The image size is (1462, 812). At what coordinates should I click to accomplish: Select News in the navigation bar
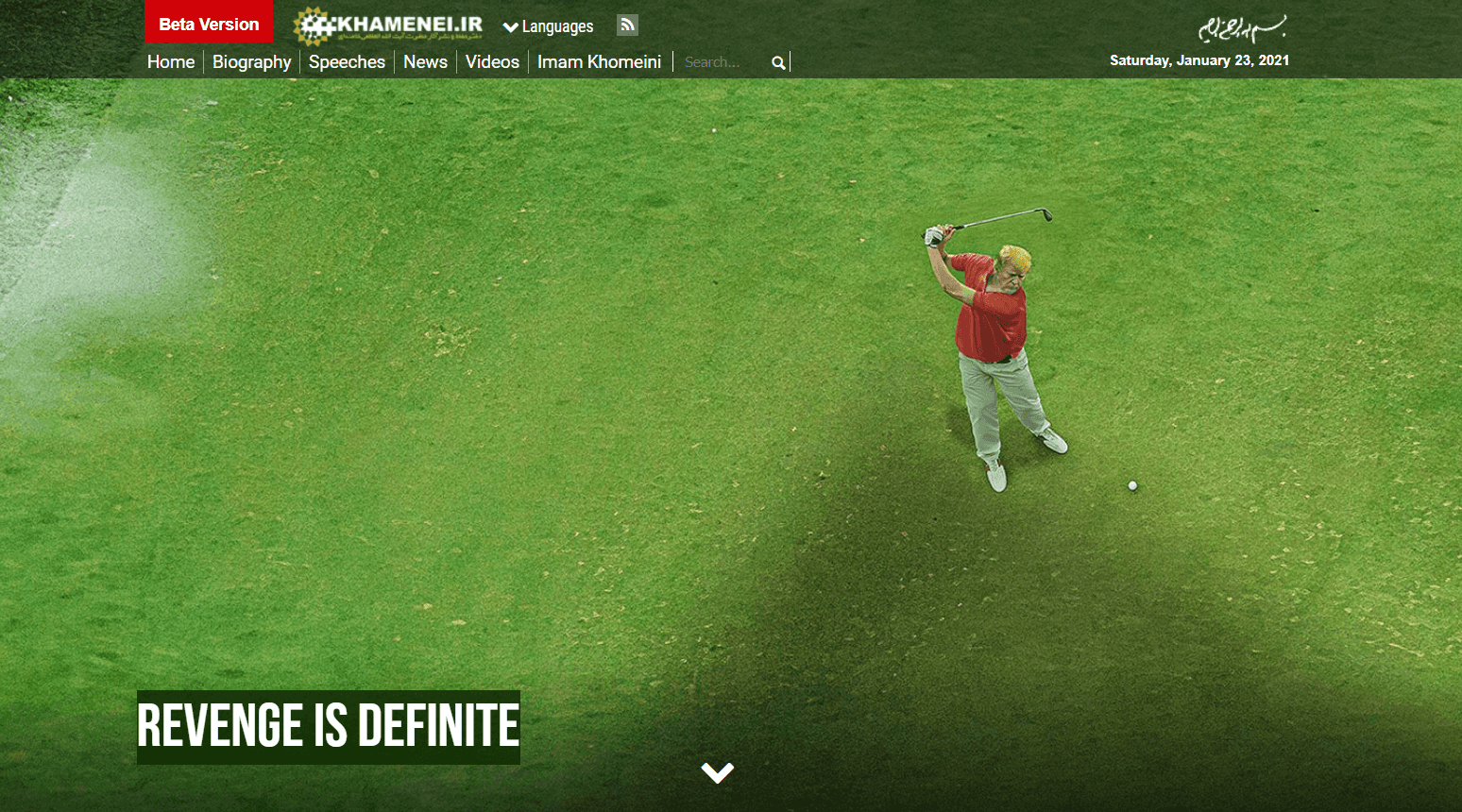(425, 61)
